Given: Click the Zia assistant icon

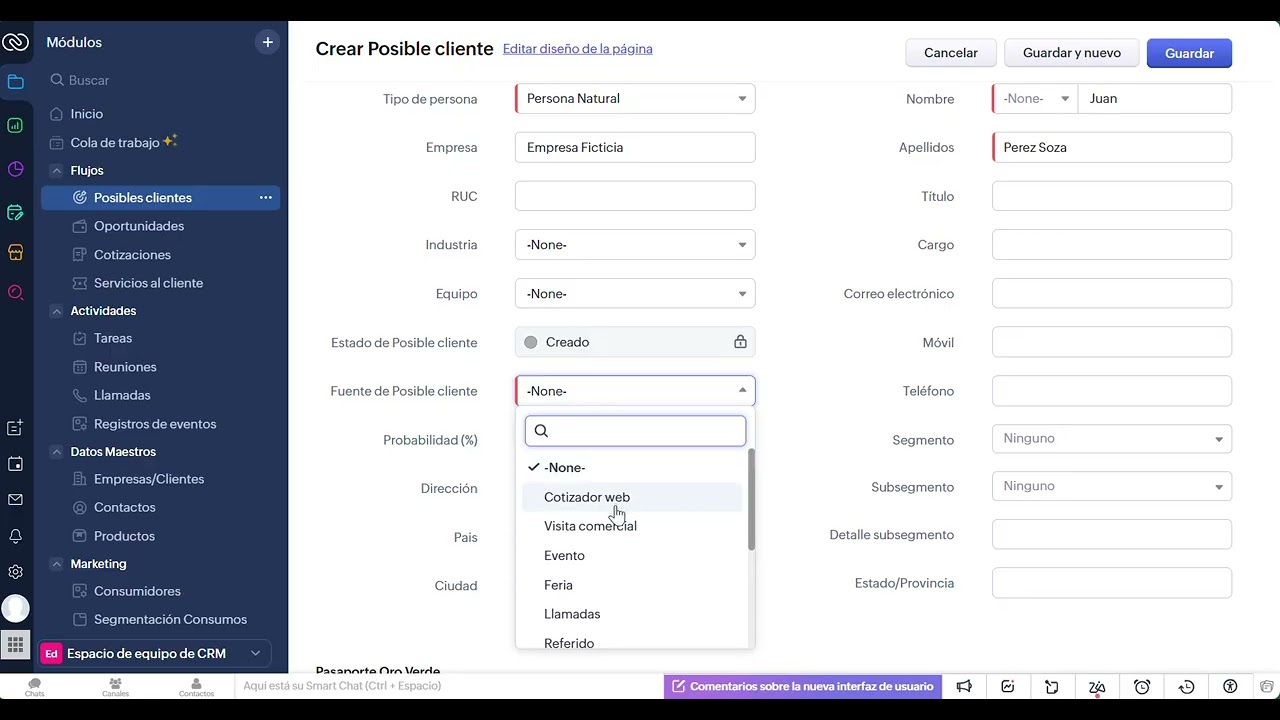Looking at the screenshot, I should (1097, 686).
